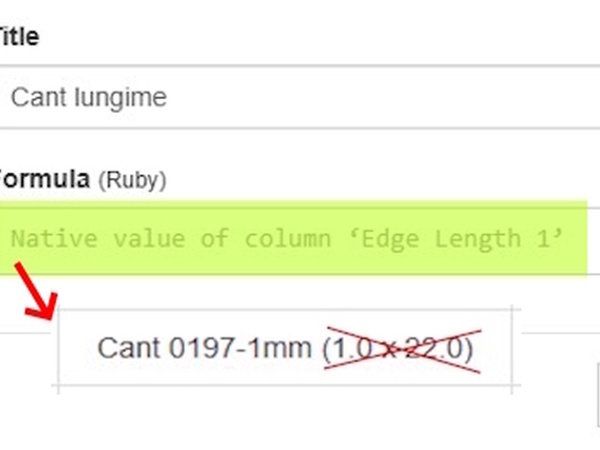Click the (Ruby) language hint
The image size is (600, 450).
[132, 180]
